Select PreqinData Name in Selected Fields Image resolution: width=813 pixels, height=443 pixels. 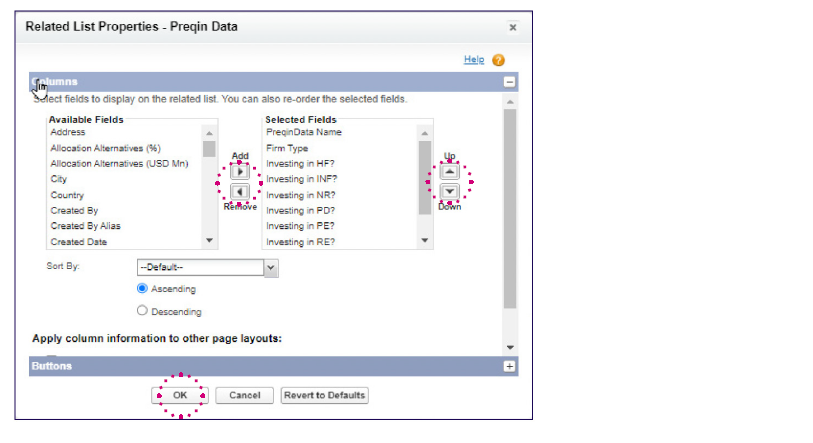pos(304,132)
